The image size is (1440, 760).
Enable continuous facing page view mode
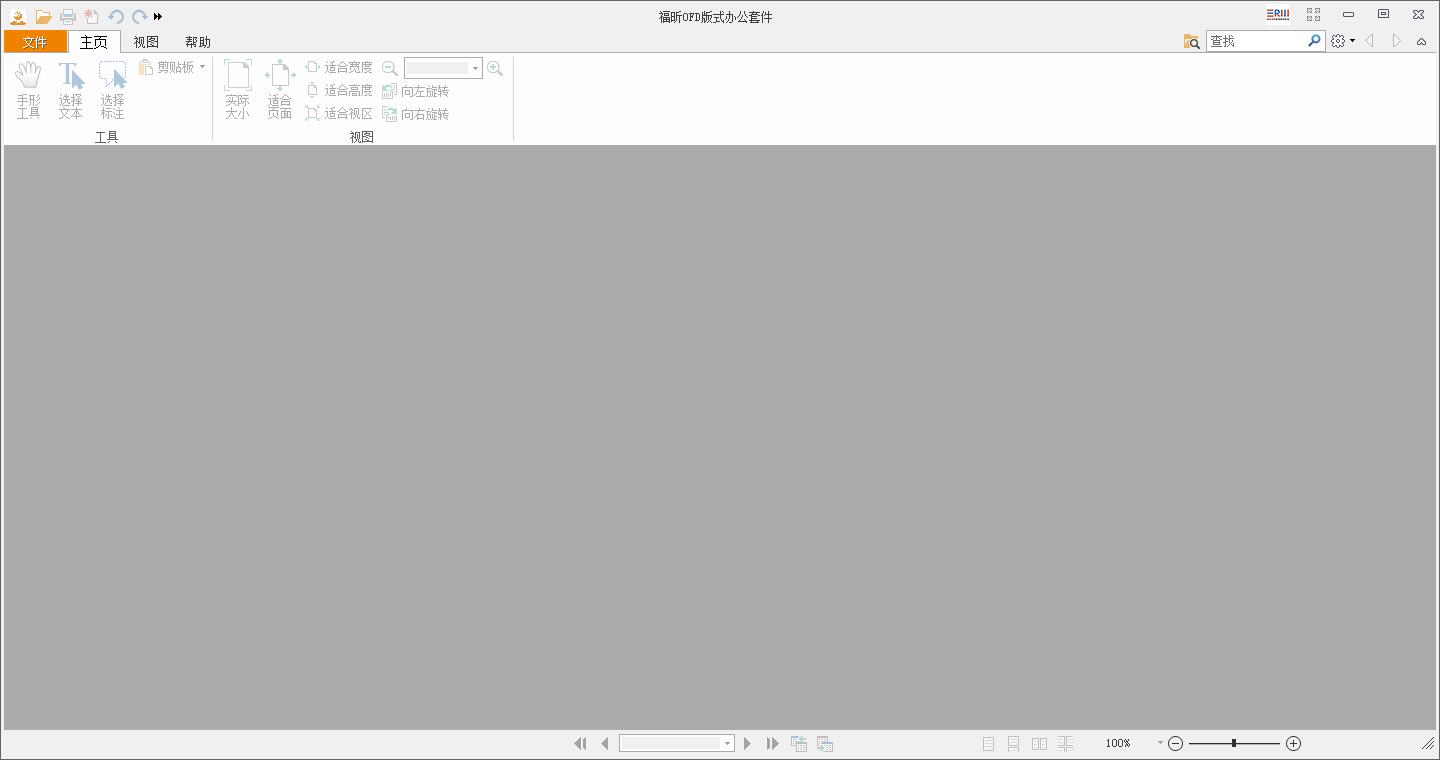1065,743
